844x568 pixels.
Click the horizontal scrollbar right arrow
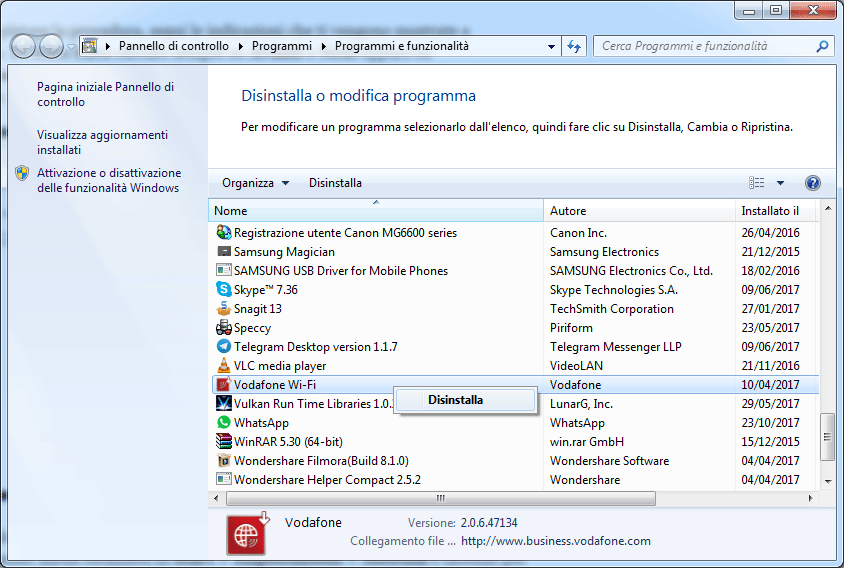(x=811, y=499)
